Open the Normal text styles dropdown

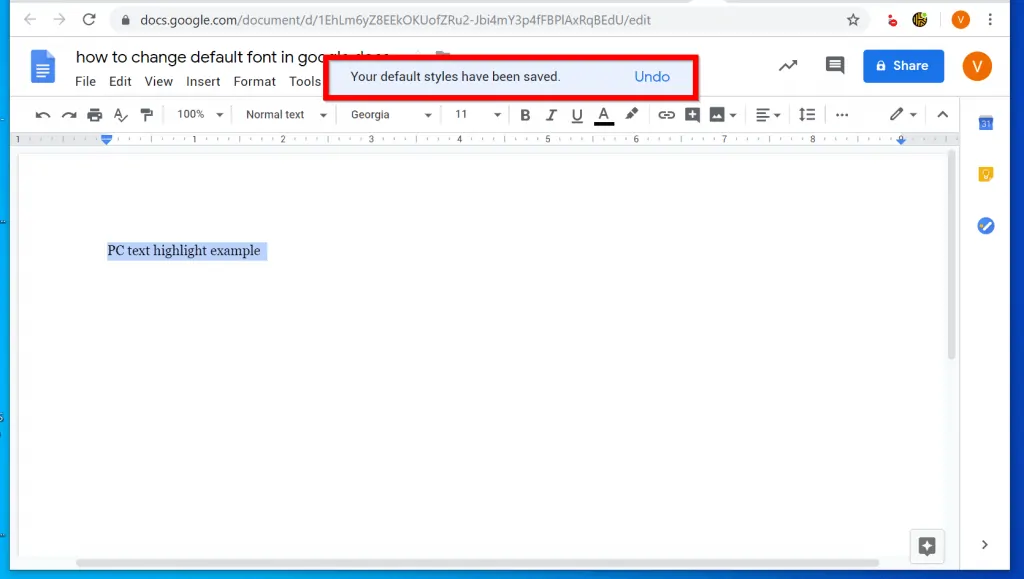[x=285, y=114]
